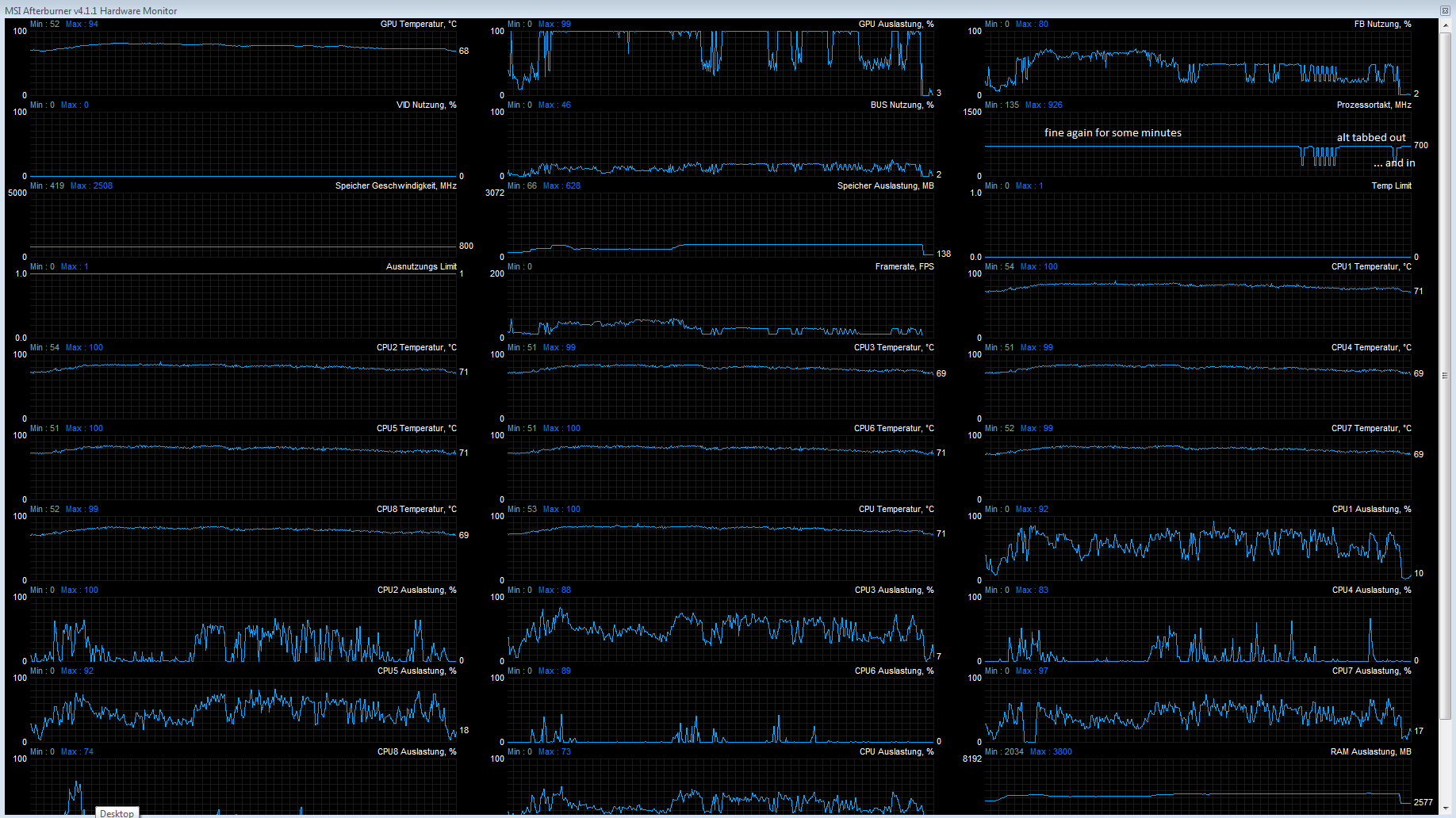Click the current memory clock value 800

[466, 247]
